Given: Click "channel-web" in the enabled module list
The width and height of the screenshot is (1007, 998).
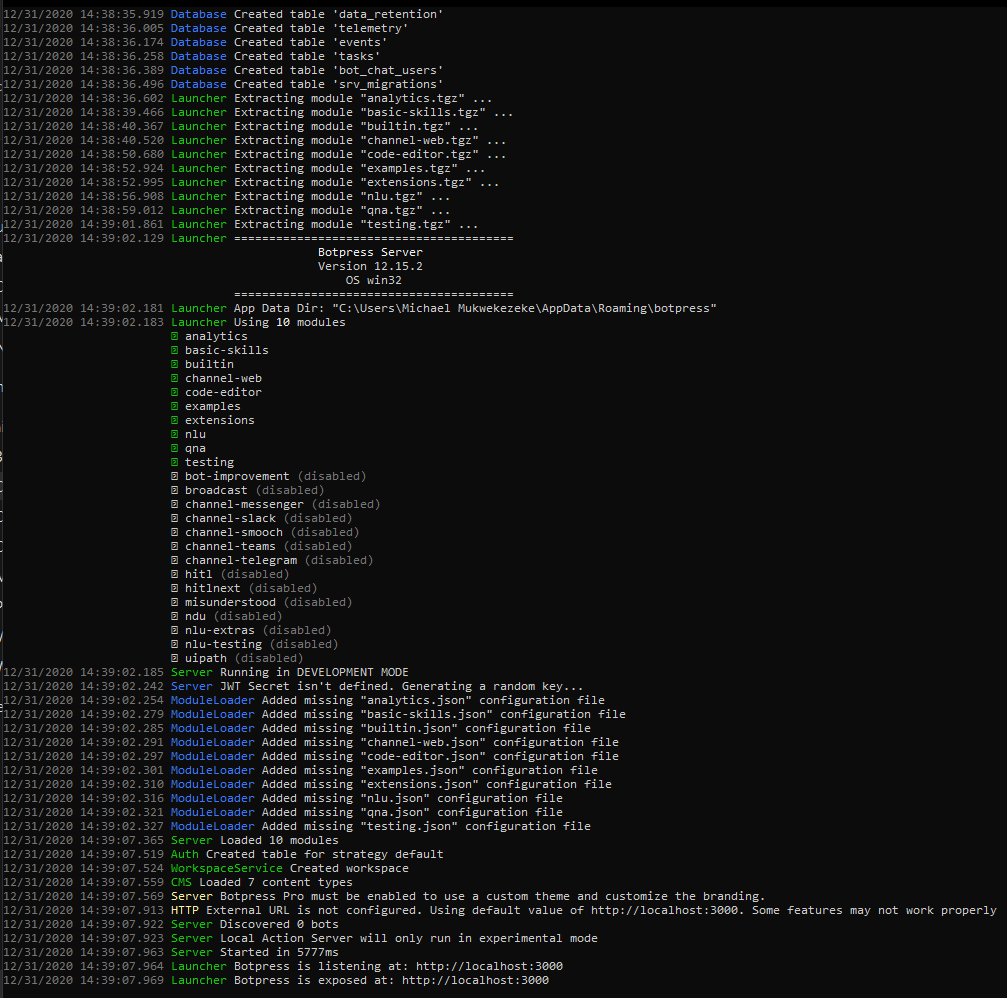Looking at the screenshot, I should click(223, 378).
